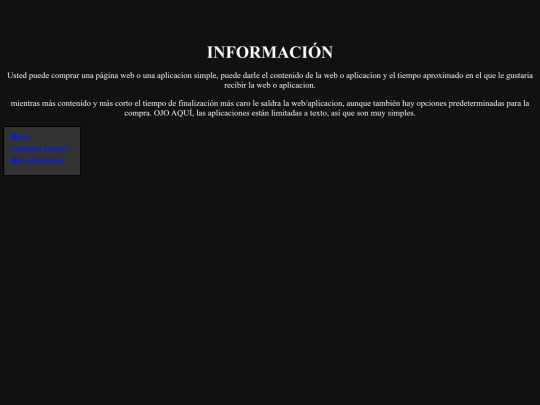Click the INFORMACIÓN heading
This screenshot has height=405, width=540.
pyautogui.click(x=270, y=52)
